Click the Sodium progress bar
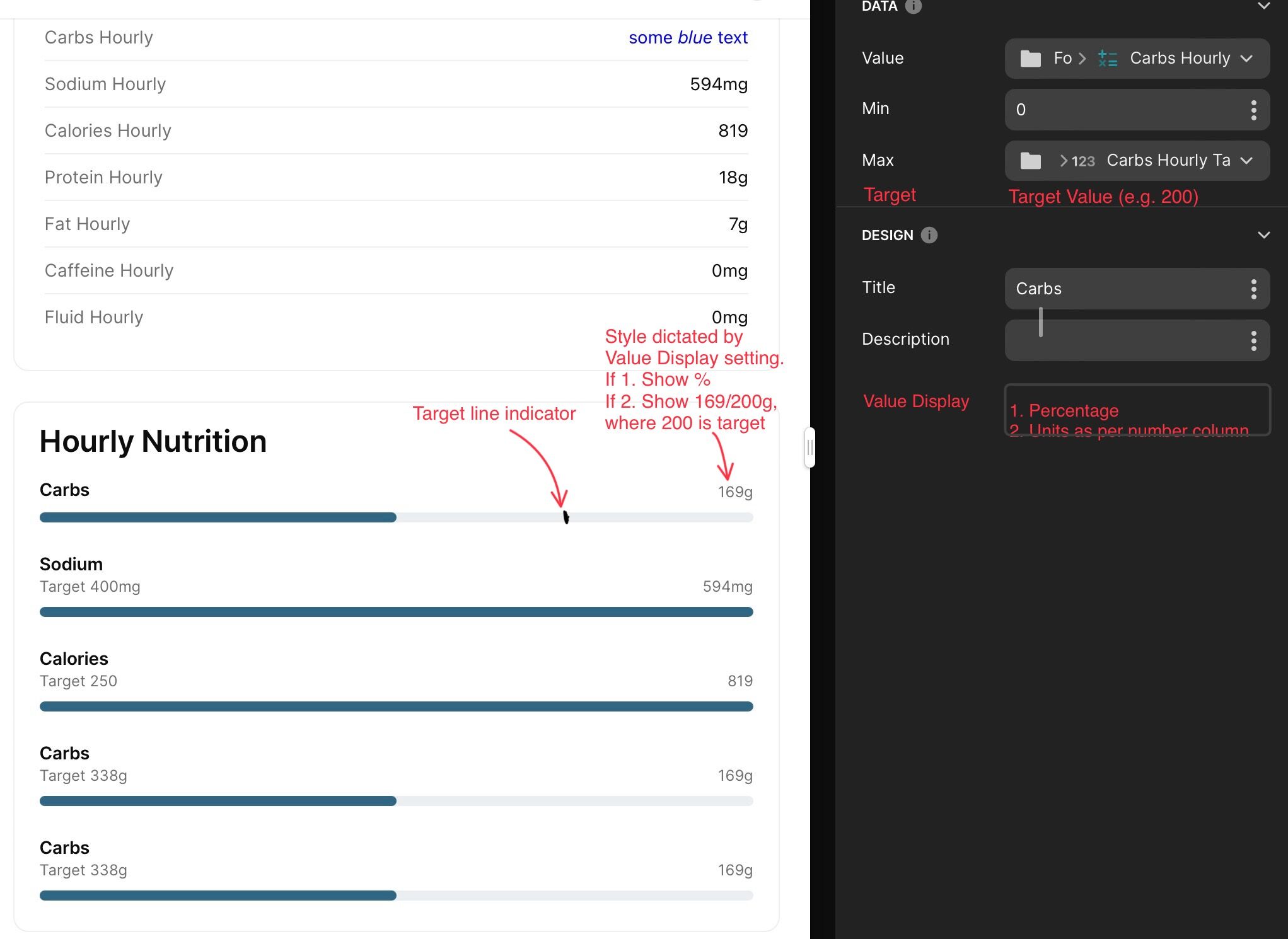1288x939 pixels. 396,612
